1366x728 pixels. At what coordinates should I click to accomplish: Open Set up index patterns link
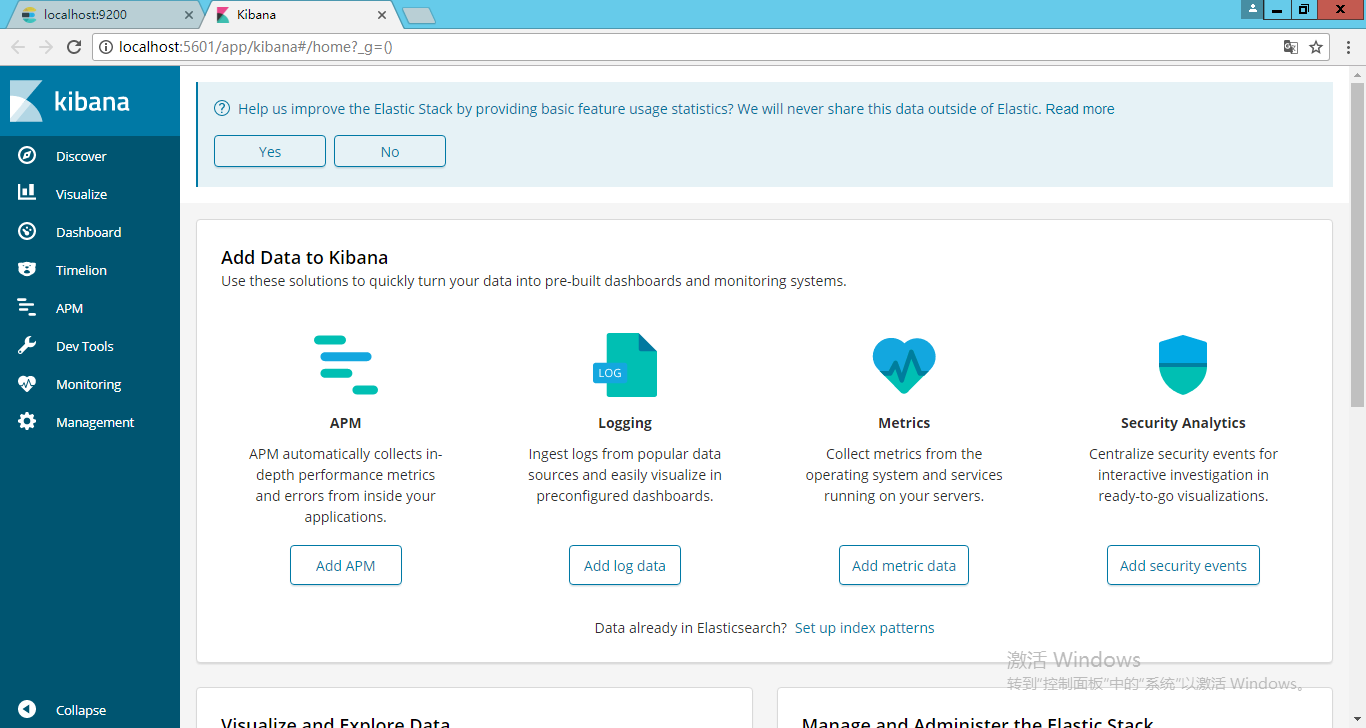[x=865, y=628]
